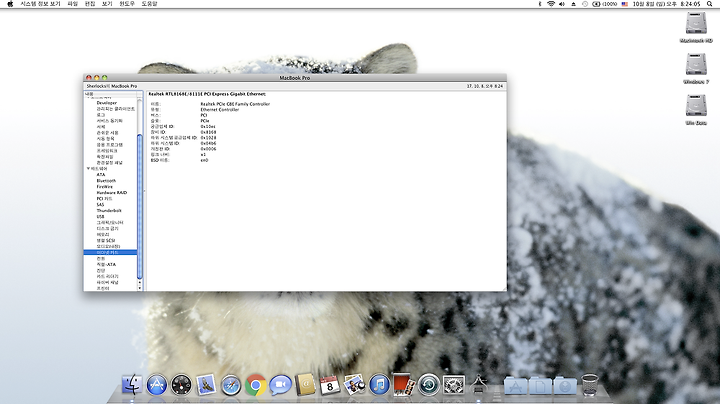Launch Google Chrome from Dock
The width and height of the screenshot is (720, 404).
tap(256, 385)
